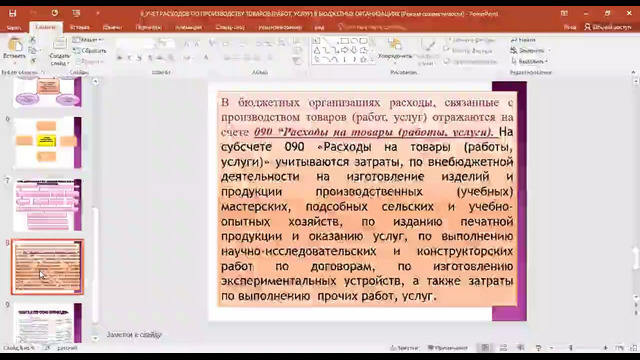Open the Review (Рецензирование) tab
This screenshot has height=360, width=640.
coord(280,27)
